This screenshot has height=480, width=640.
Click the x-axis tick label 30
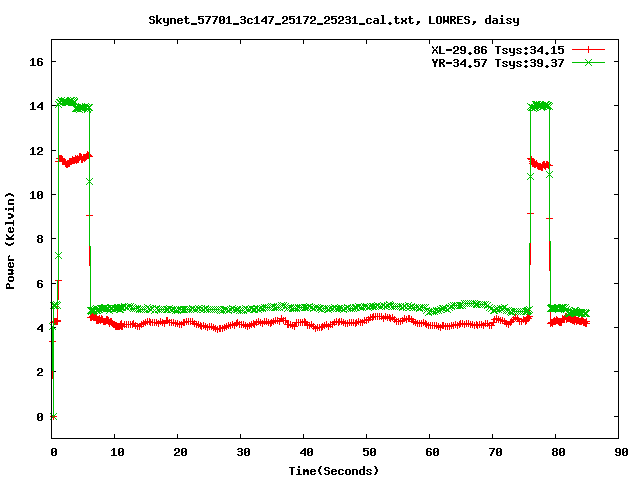(243, 452)
